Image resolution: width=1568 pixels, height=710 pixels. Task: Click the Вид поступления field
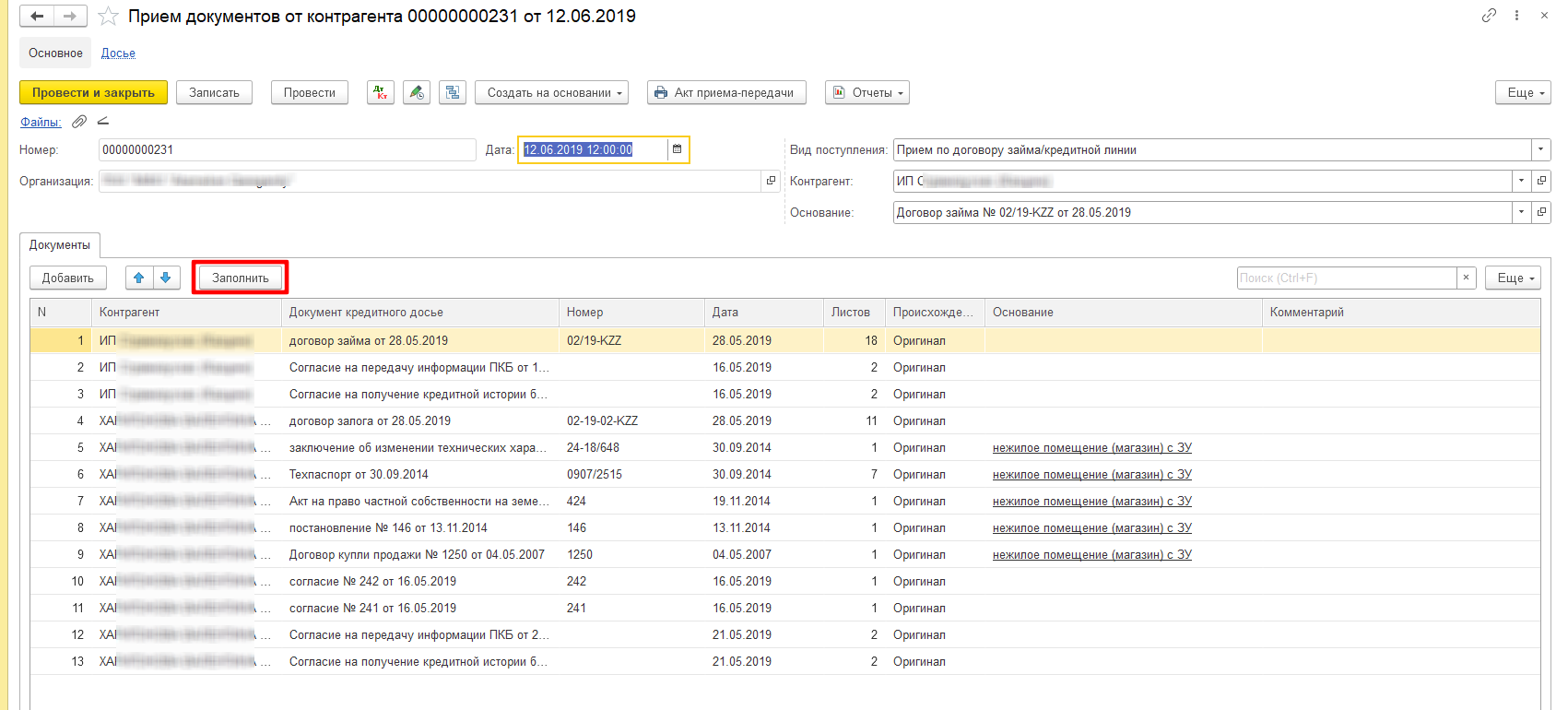click(x=1212, y=149)
